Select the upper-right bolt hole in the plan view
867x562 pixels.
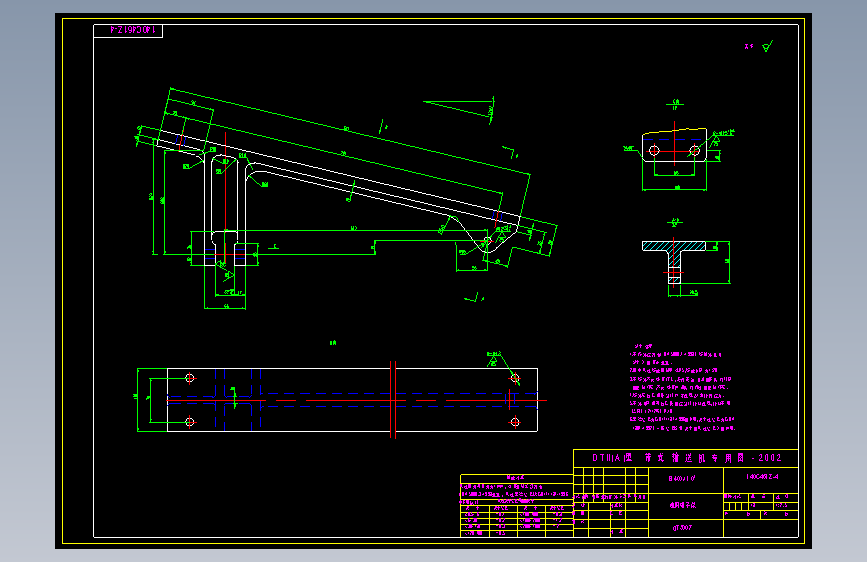[x=515, y=378]
